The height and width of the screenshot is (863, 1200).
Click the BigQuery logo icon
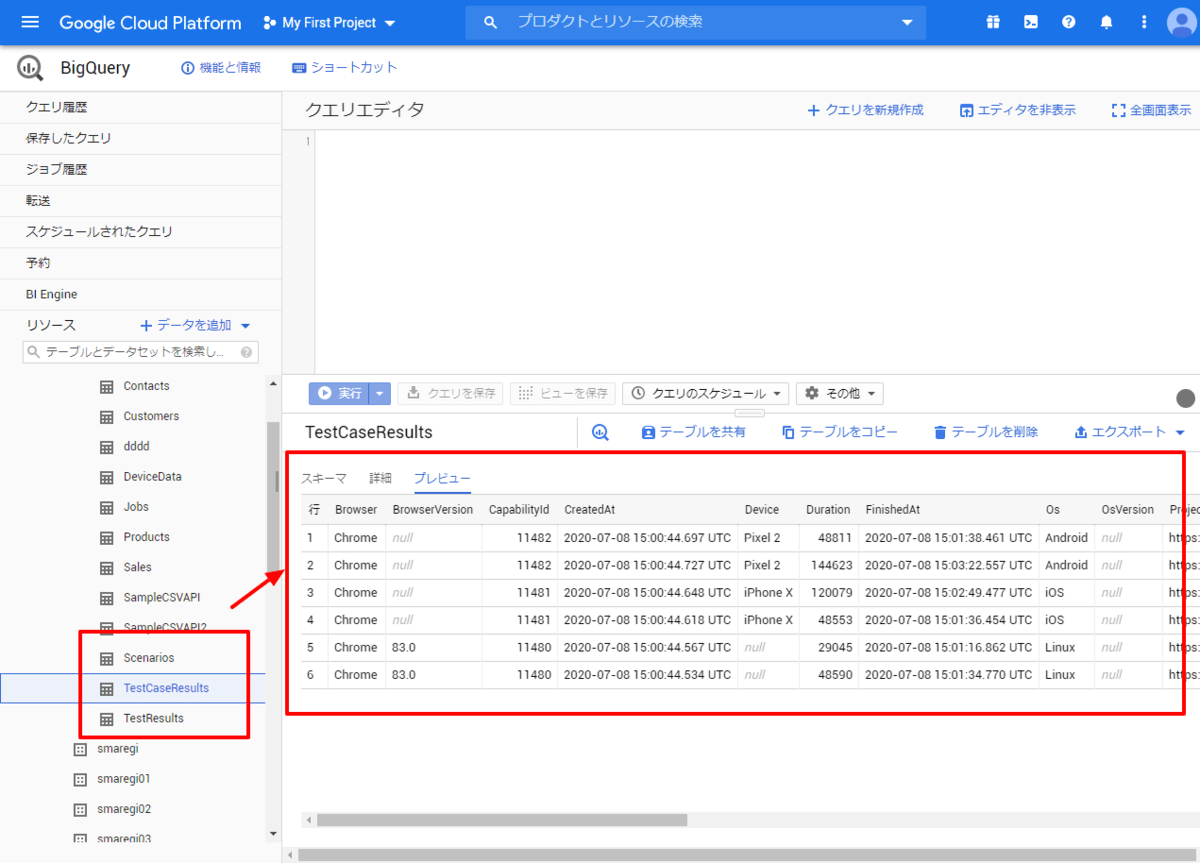coord(31,68)
